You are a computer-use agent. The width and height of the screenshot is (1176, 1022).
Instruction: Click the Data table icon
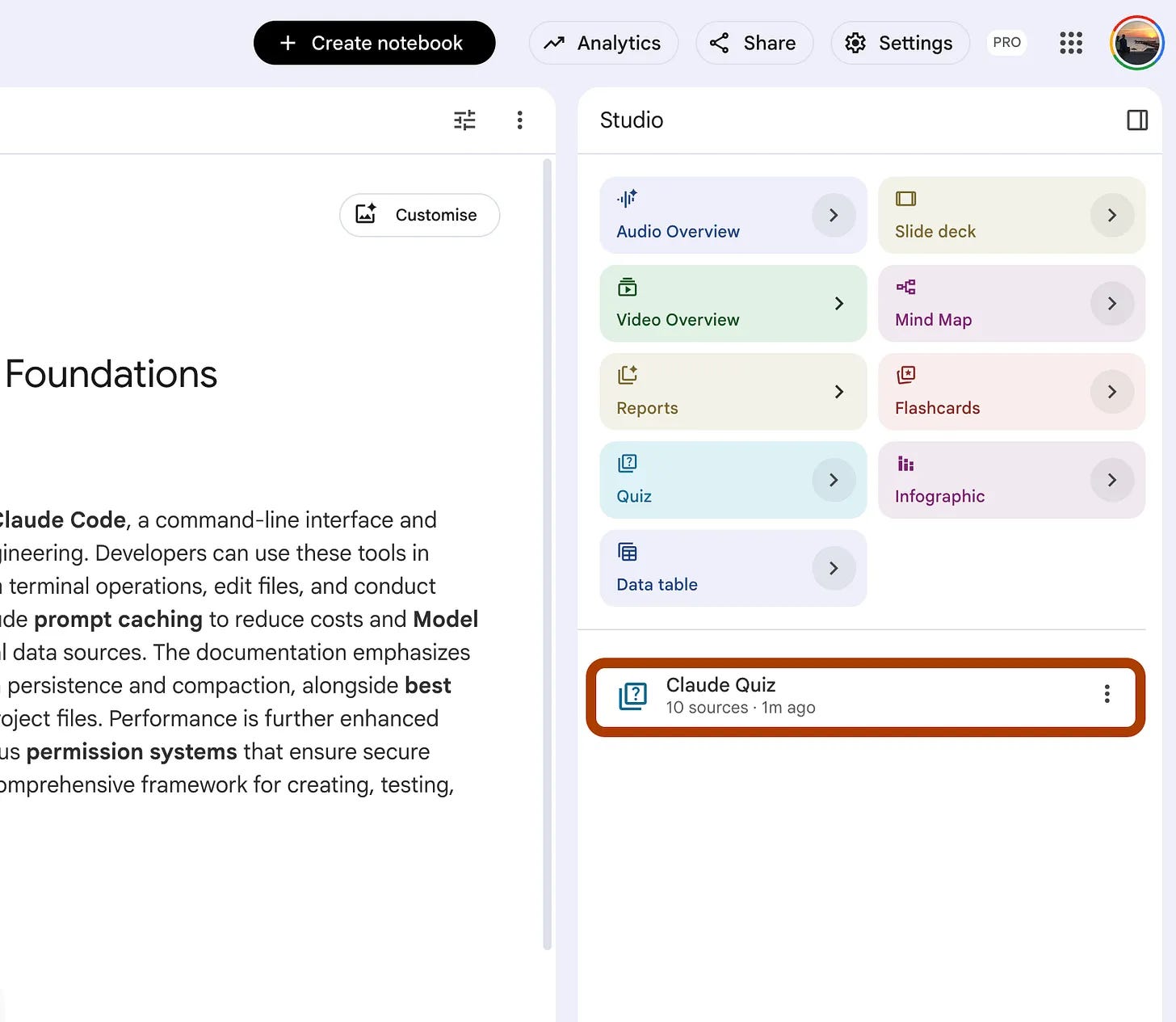(x=627, y=552)
